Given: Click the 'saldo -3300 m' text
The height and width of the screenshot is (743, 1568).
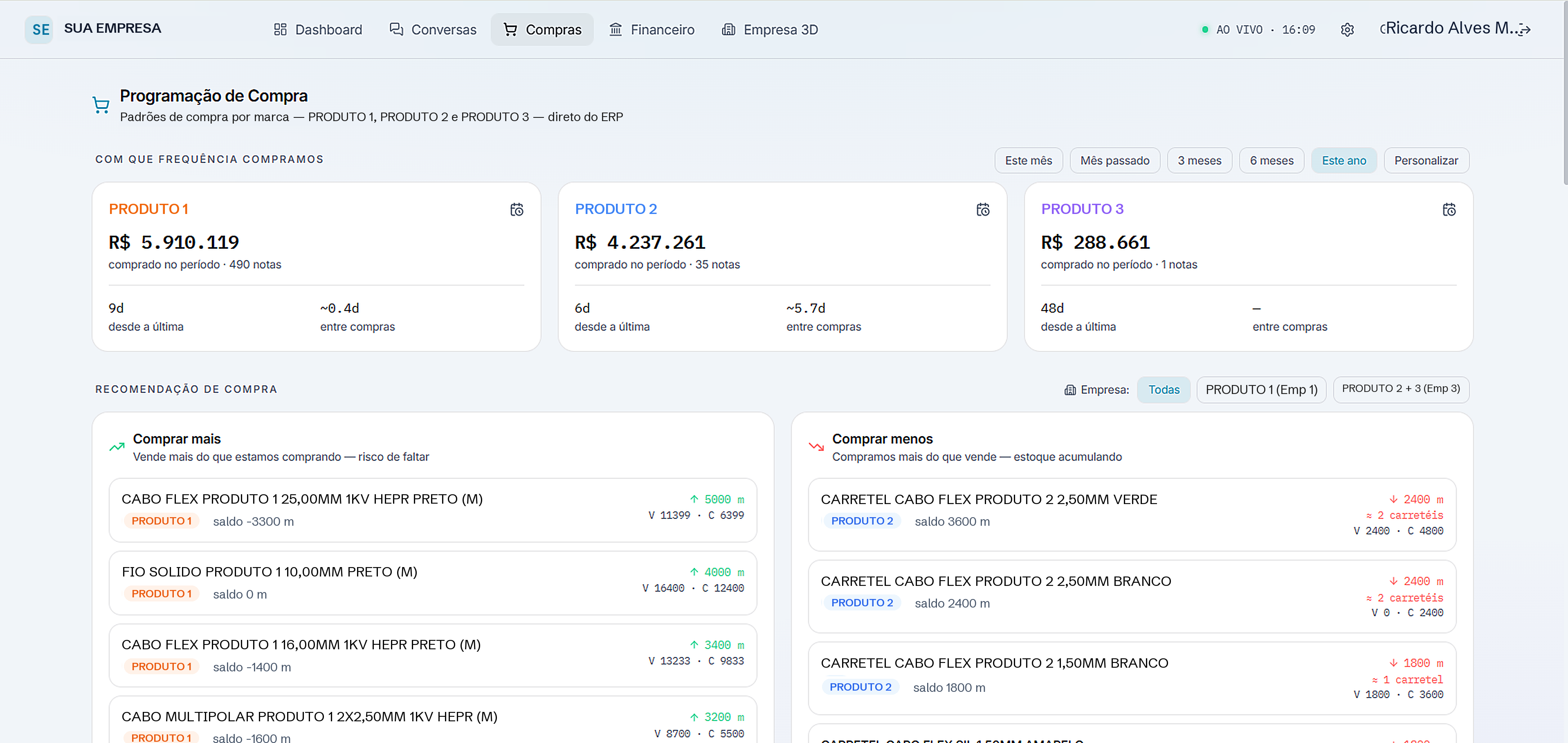Looking at the screenshot, I should click(x=253, y=522).
